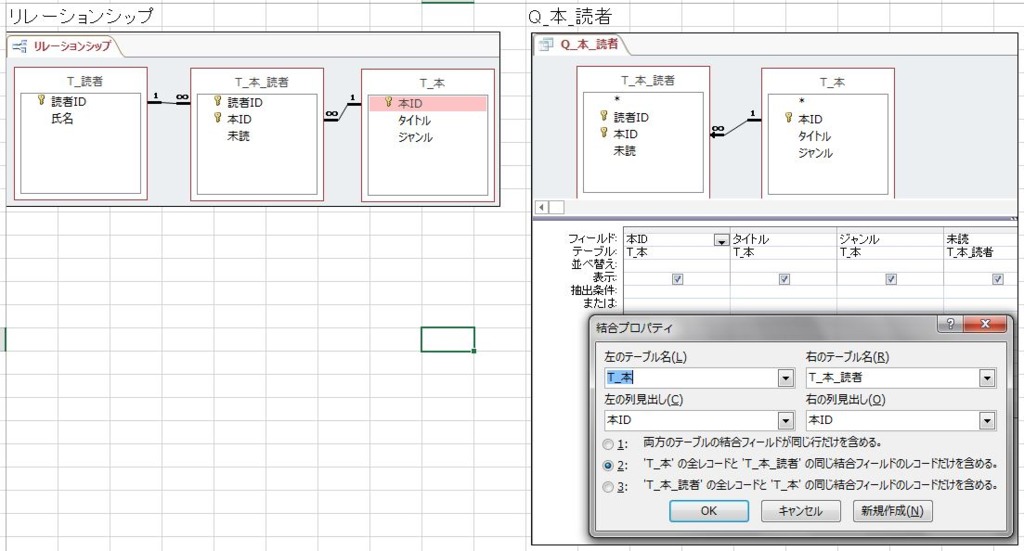The height and width of the screenshot is (551, 1024).
Task: Click key icon beside 読者ID in T_読者
Action: 41,100
